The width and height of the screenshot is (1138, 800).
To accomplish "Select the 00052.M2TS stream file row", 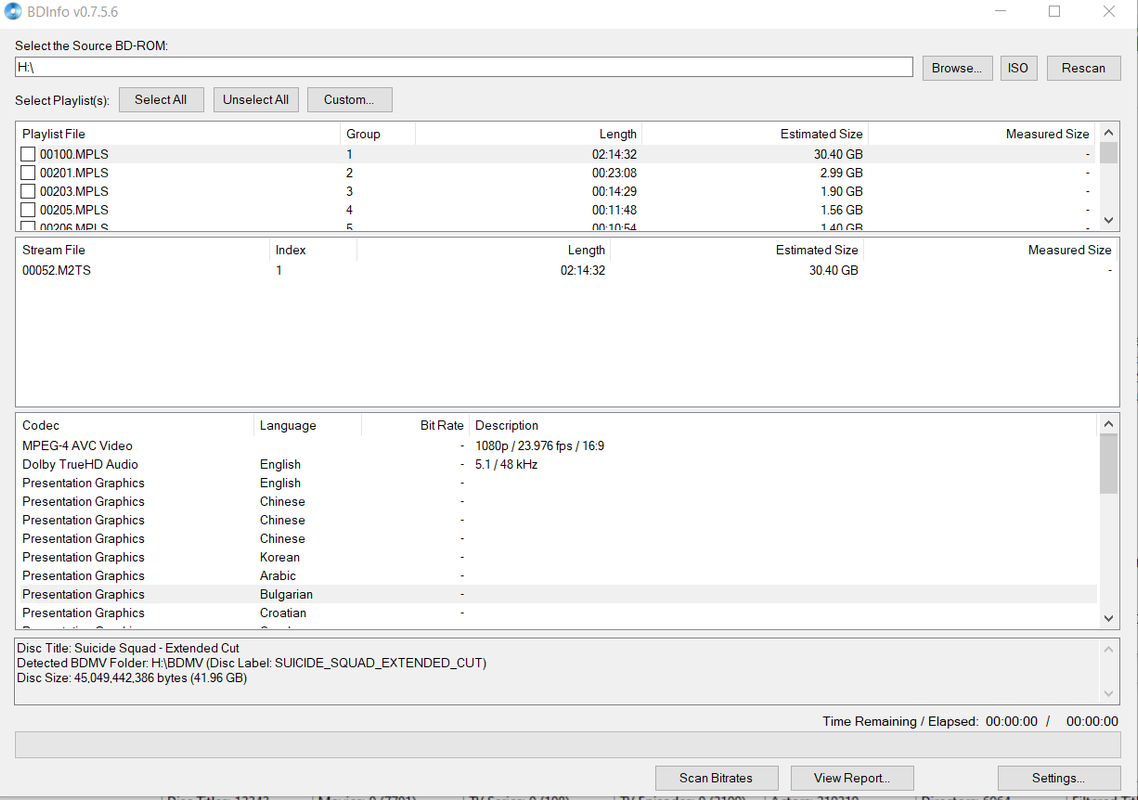I will [x=567, y=270].
